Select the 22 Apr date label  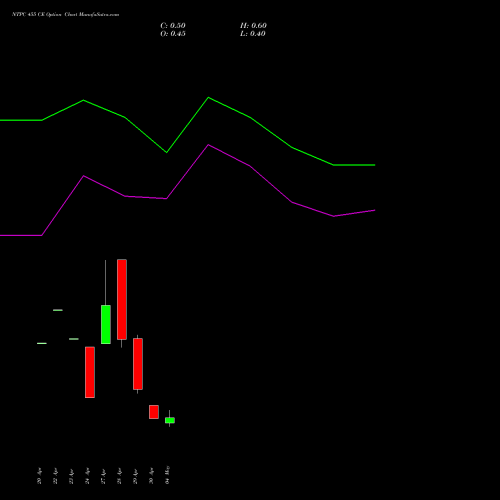55,476
